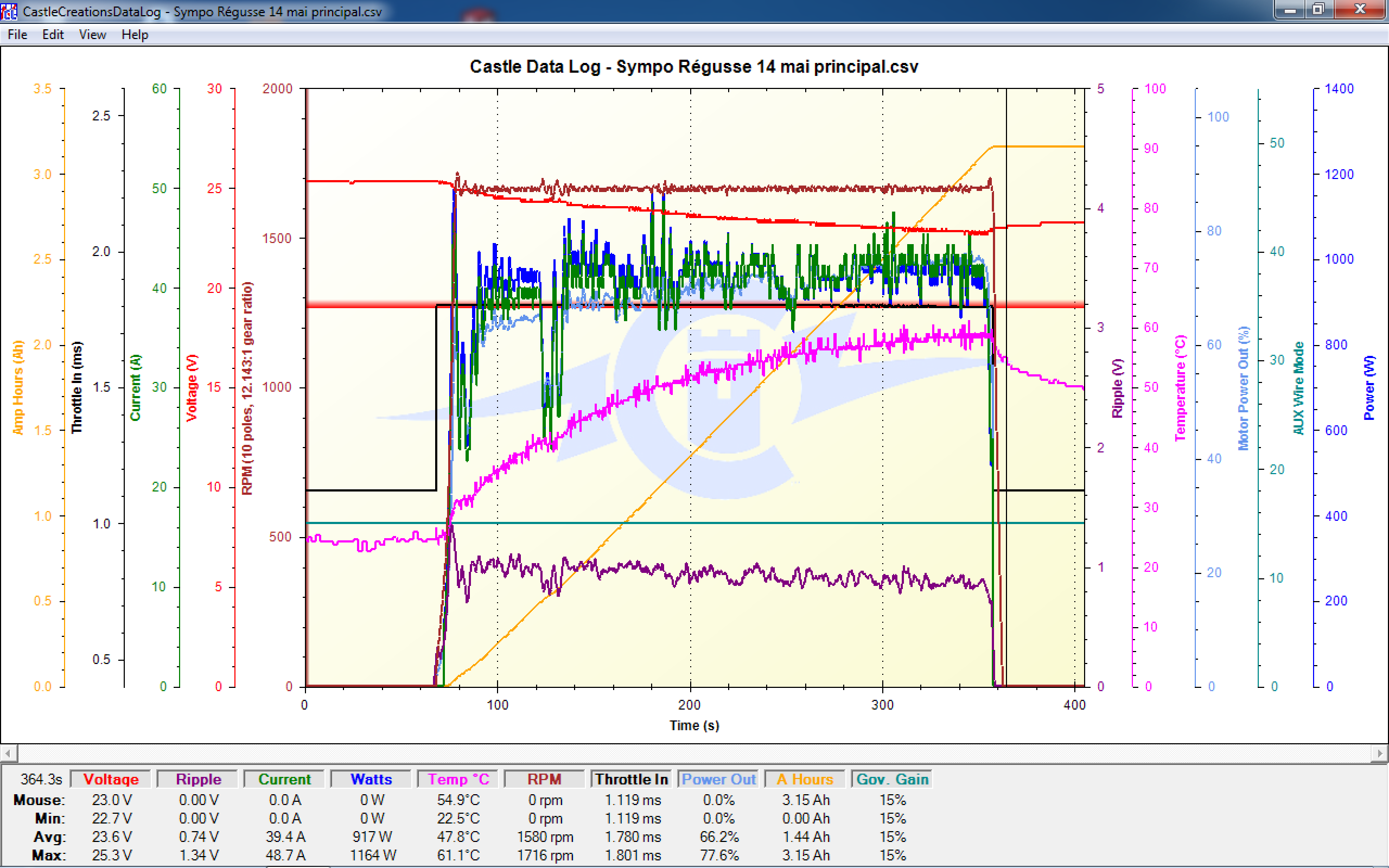
Task: Click the horizontal scrollbar left arrow
Action: tap(8, 752)
